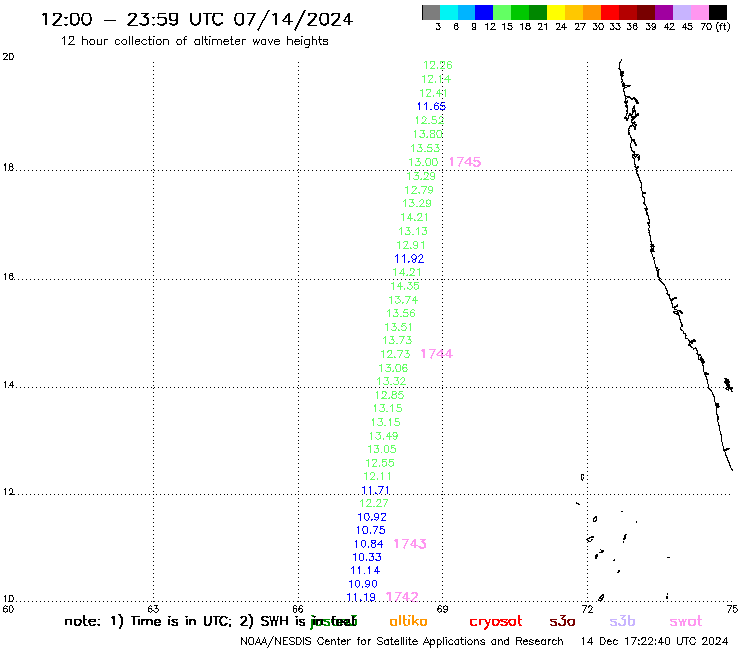Click the wave height value '13.80'
This screenshot has width=740, height=650.
(x=428, y=134)
